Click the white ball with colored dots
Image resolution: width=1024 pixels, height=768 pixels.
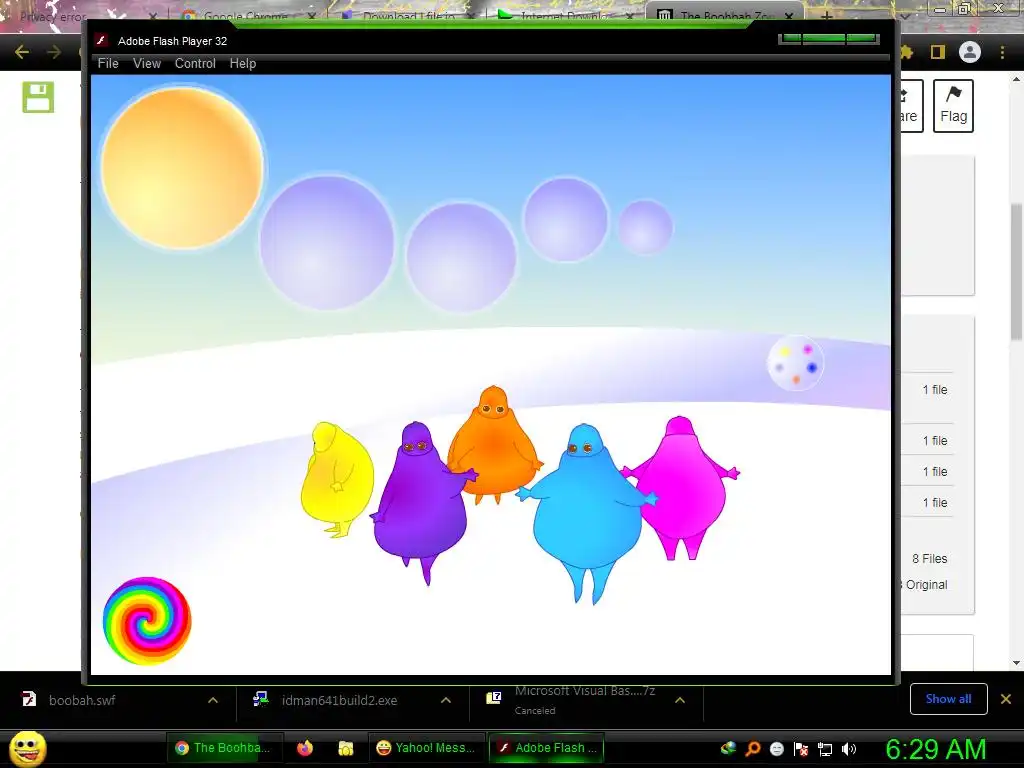(x=795, y=363)
